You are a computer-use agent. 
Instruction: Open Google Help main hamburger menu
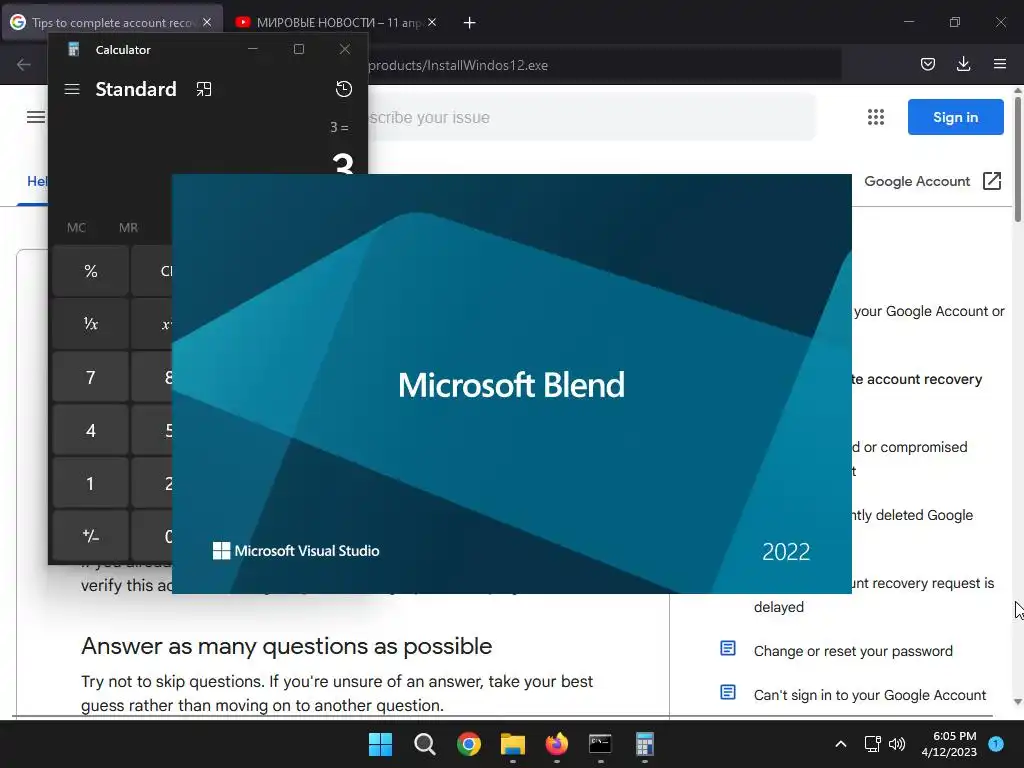coord(36,117)
